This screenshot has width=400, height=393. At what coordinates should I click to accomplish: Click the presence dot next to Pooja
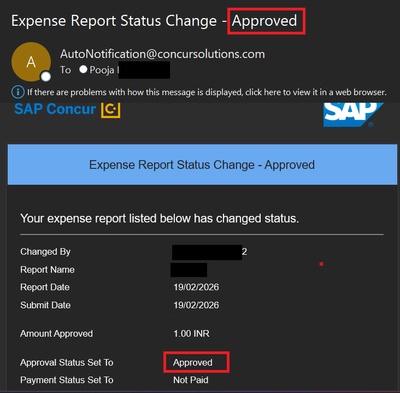[x=83, y=69]
